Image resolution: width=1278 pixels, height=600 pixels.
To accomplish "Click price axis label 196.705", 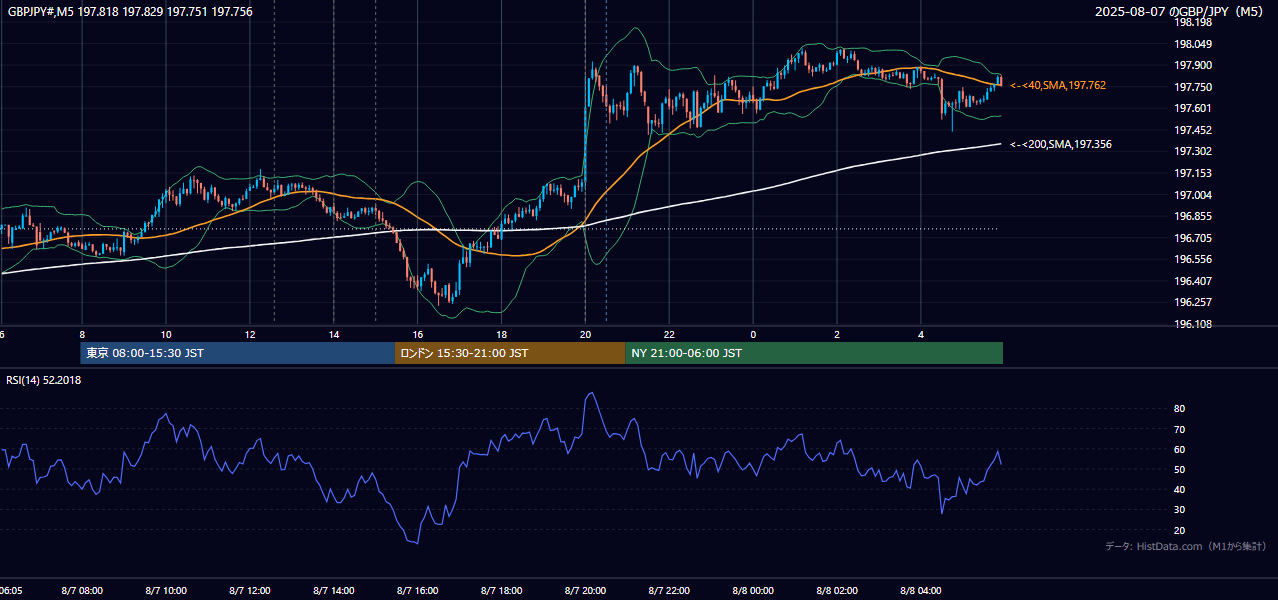I will 1193,238.
